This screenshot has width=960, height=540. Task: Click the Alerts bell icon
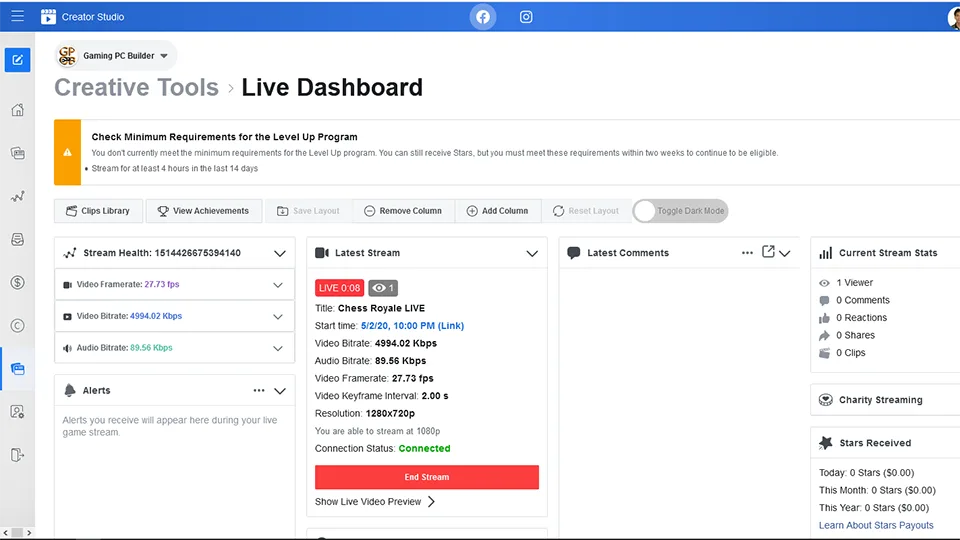coord(70,390)
